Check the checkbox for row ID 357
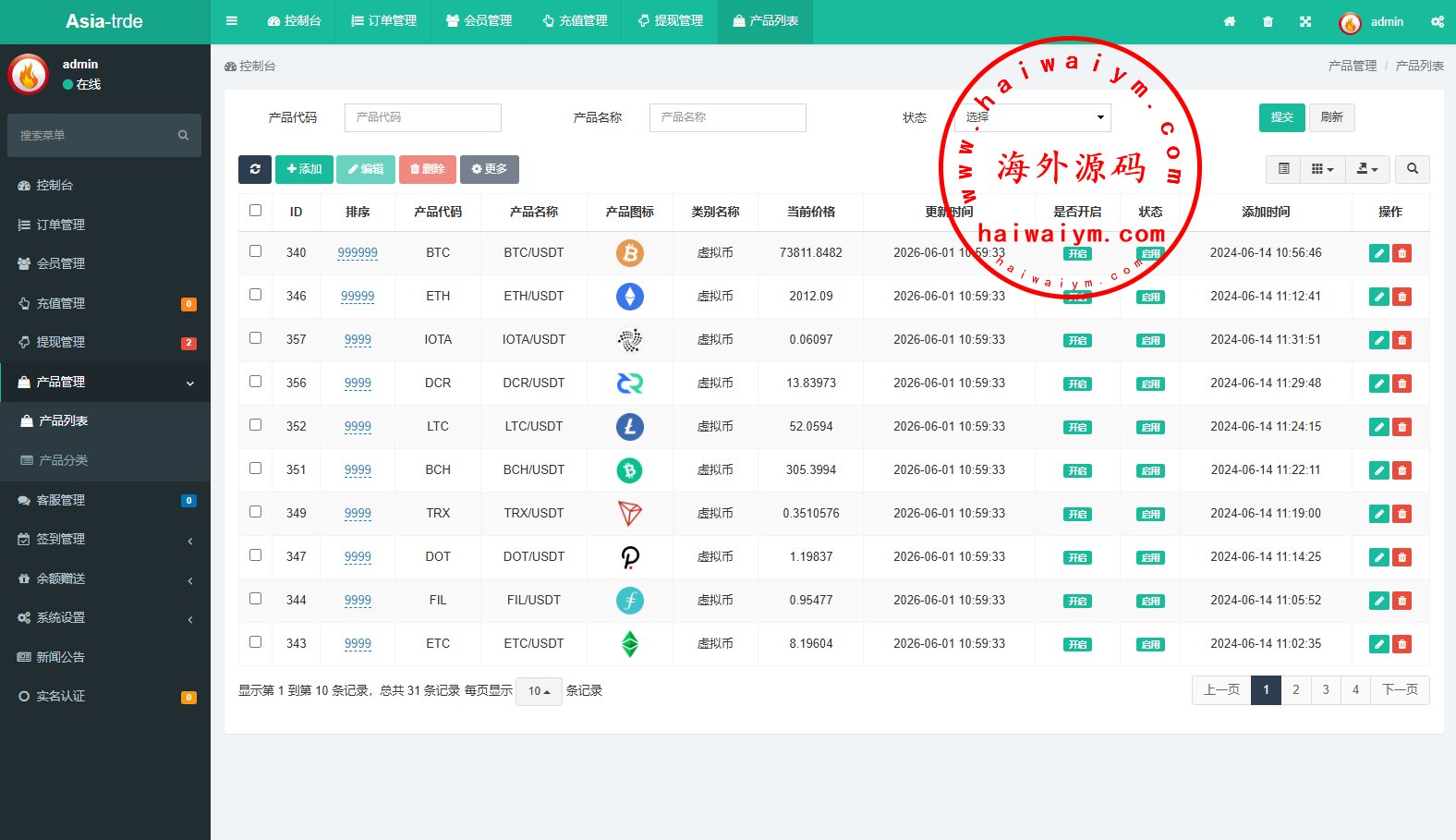1456x840 pixels. (x=255, y=338)
